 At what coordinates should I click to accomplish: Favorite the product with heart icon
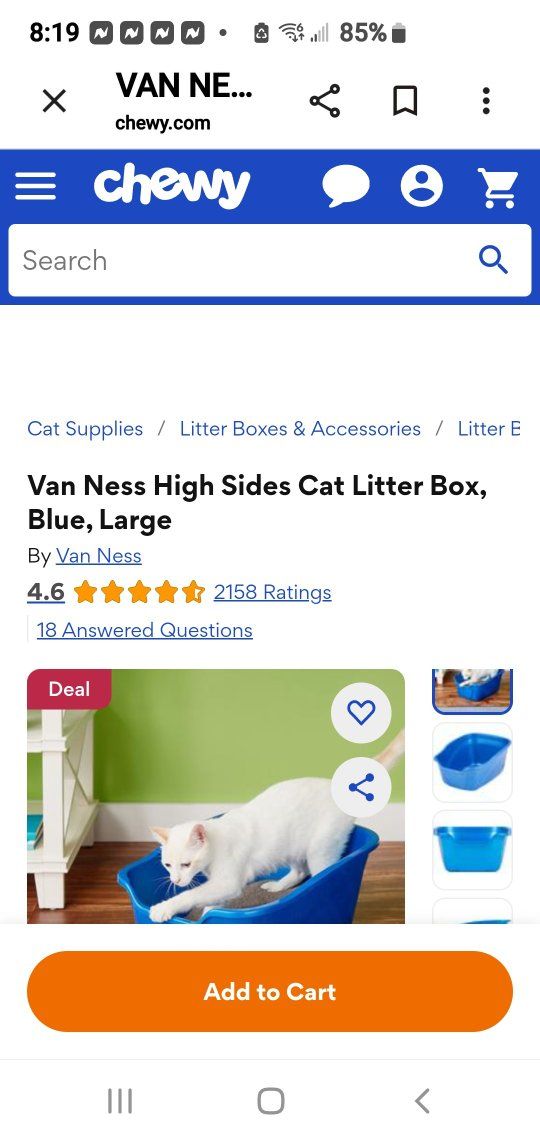click(361, 713)
